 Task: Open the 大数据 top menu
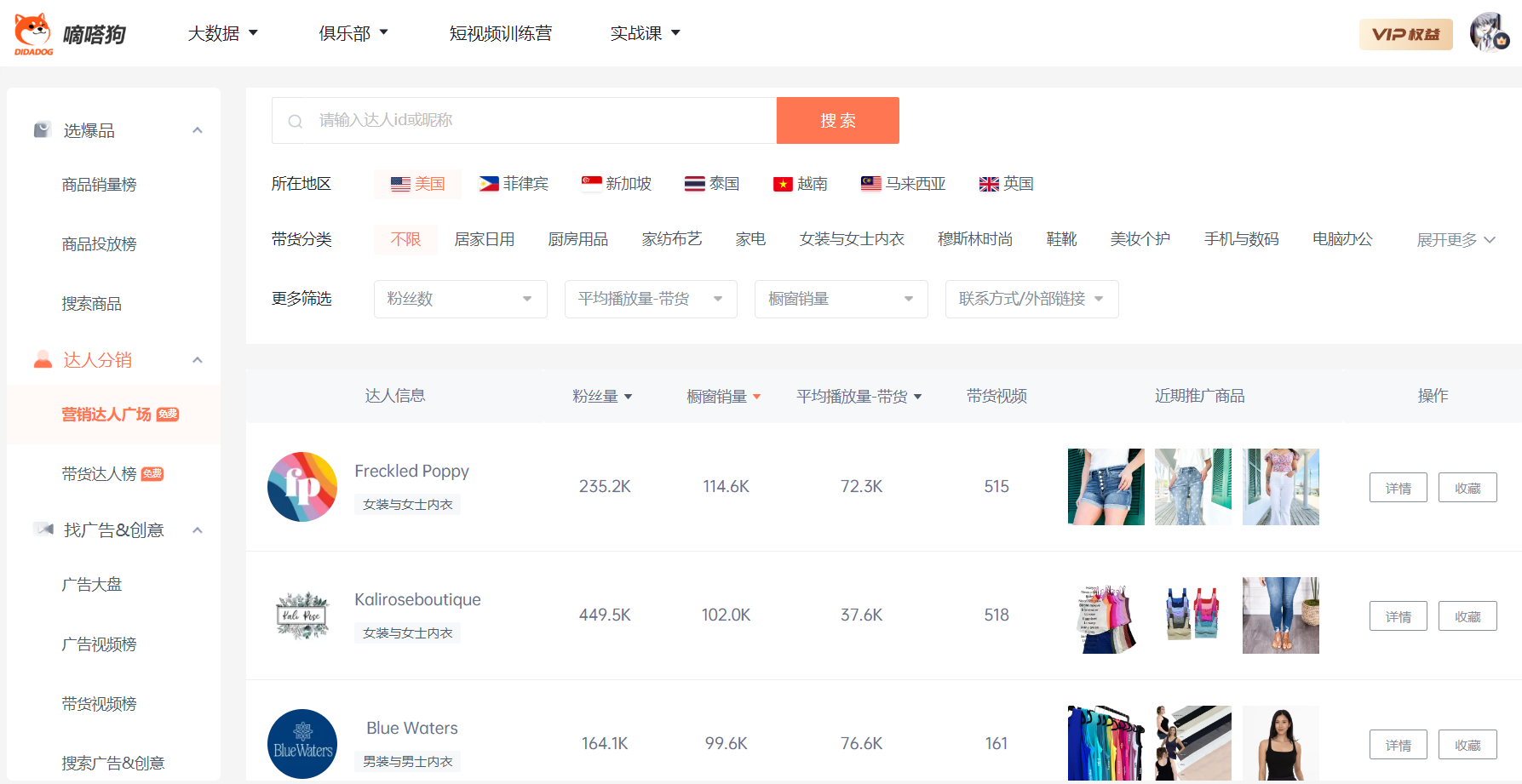point(222,33)
